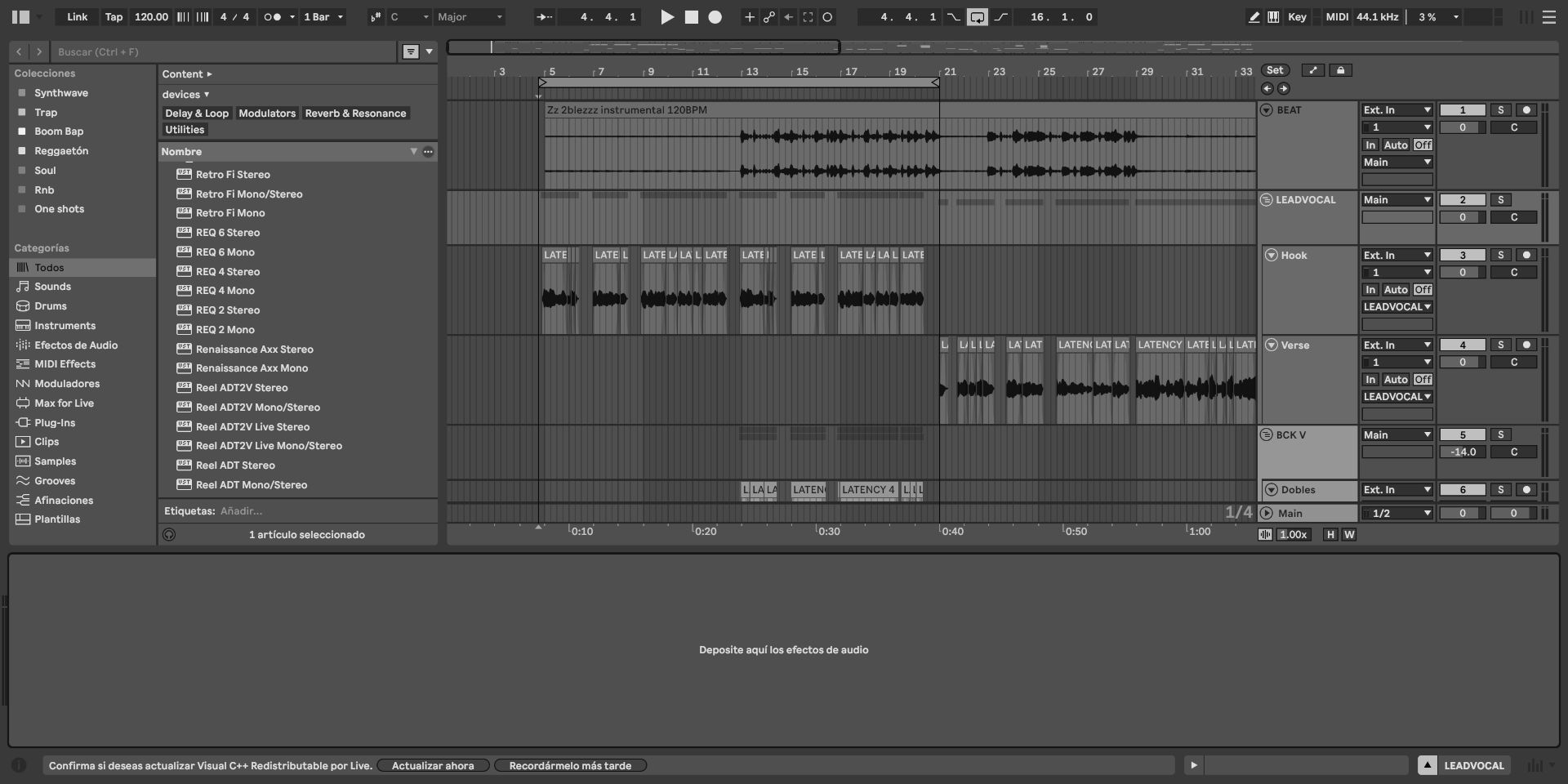Enable Follow playback arrow icon

click(x=544, y=17)
